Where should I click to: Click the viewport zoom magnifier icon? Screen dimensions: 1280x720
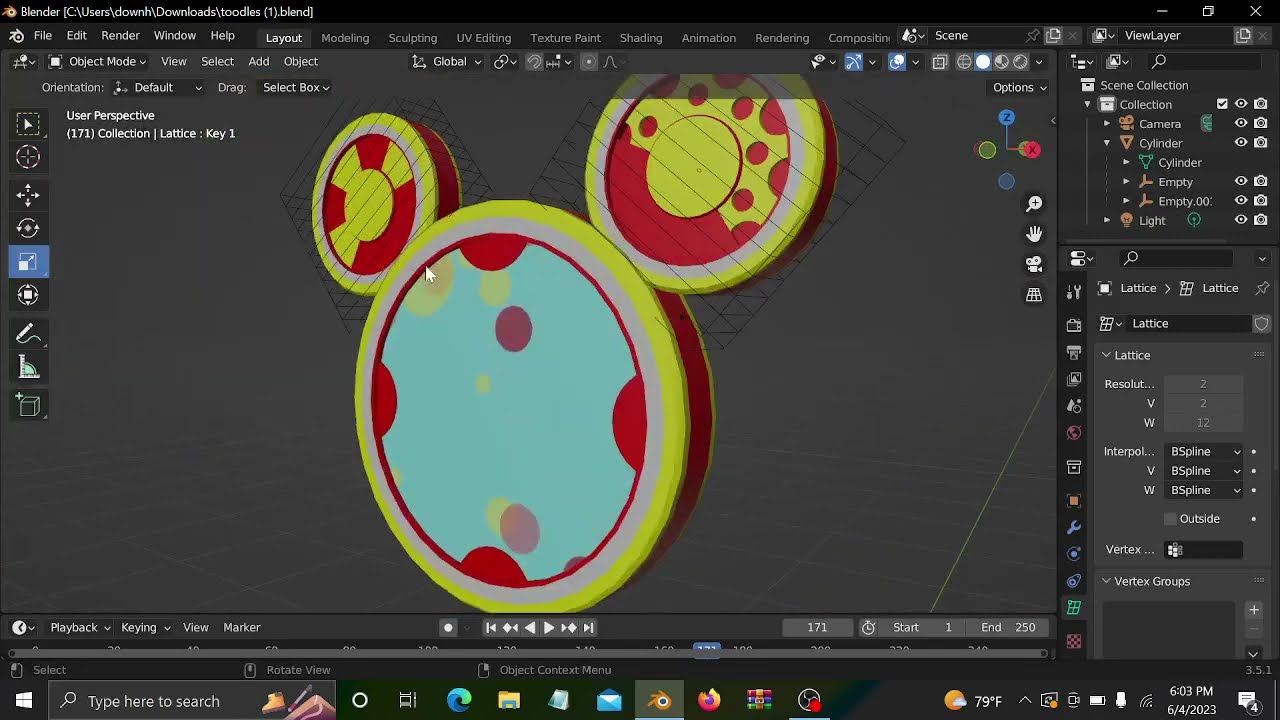pos(1034,204)
